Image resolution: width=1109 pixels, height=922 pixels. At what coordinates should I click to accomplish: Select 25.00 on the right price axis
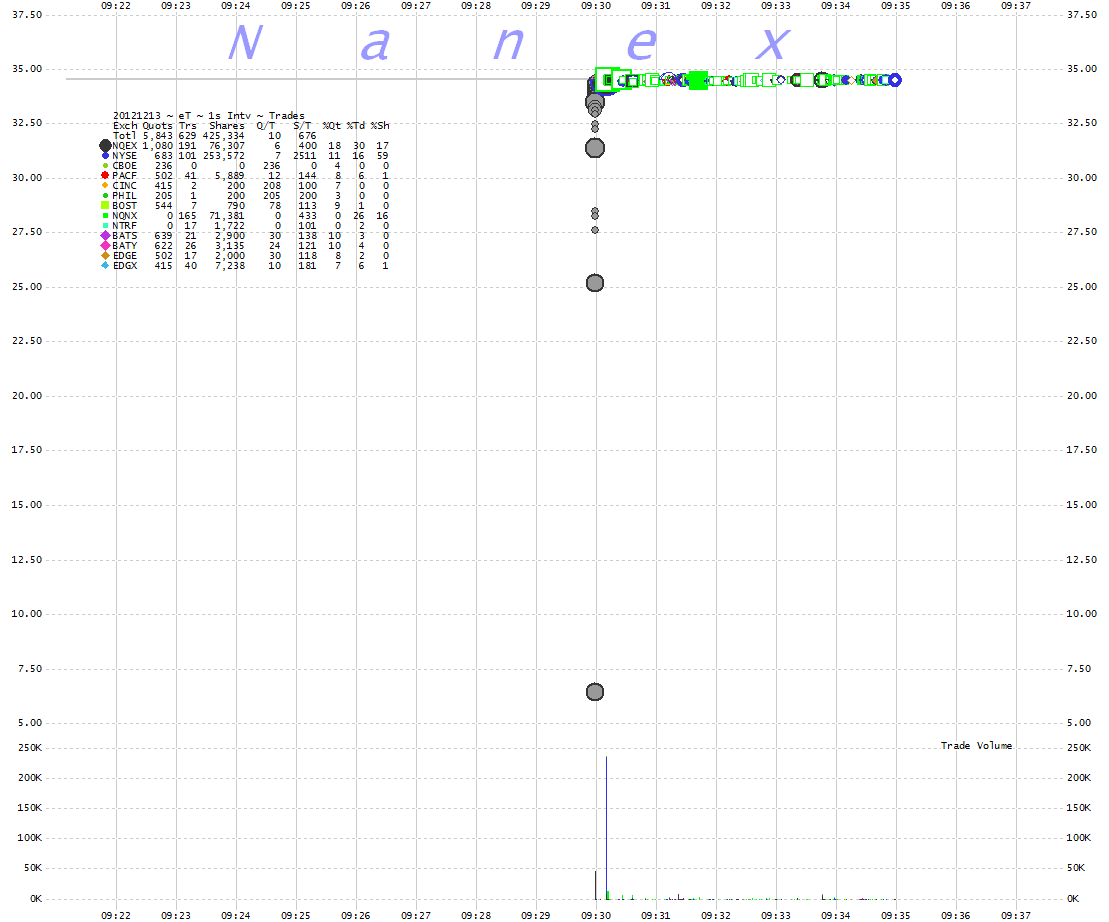(1082, 286)
